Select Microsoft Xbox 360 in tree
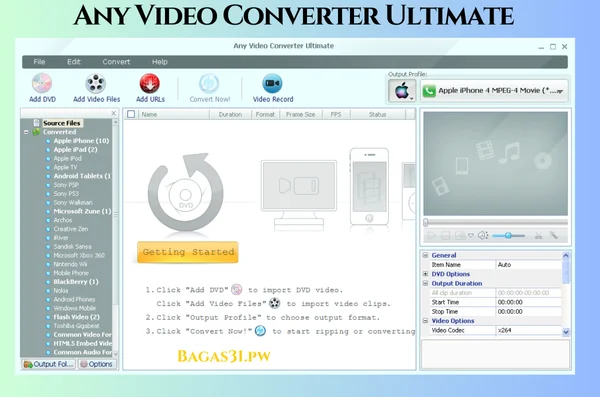Viewport: 600px width, 397px height. [79, 255]
